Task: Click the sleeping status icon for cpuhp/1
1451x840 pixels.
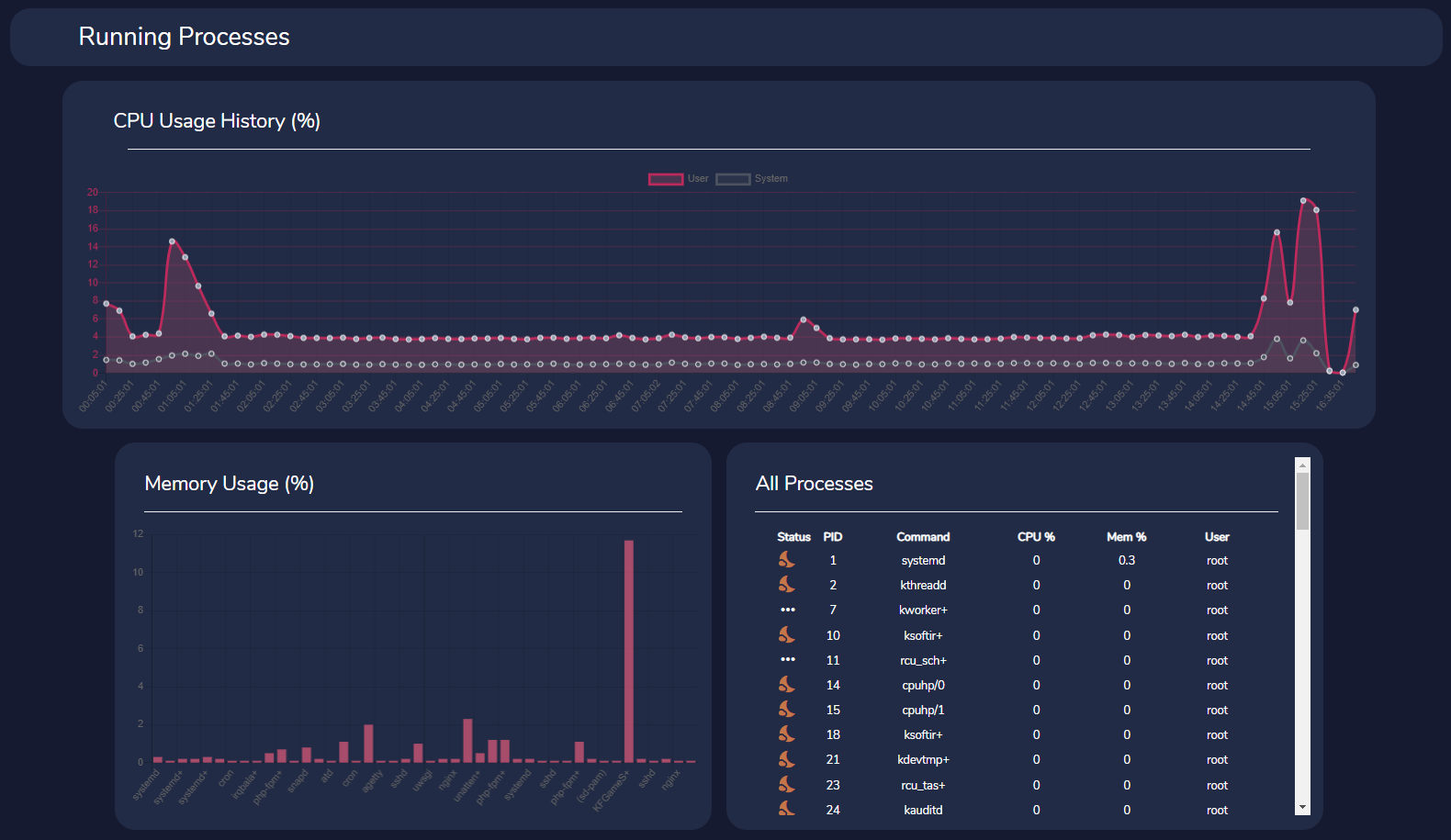Action: 787,709
